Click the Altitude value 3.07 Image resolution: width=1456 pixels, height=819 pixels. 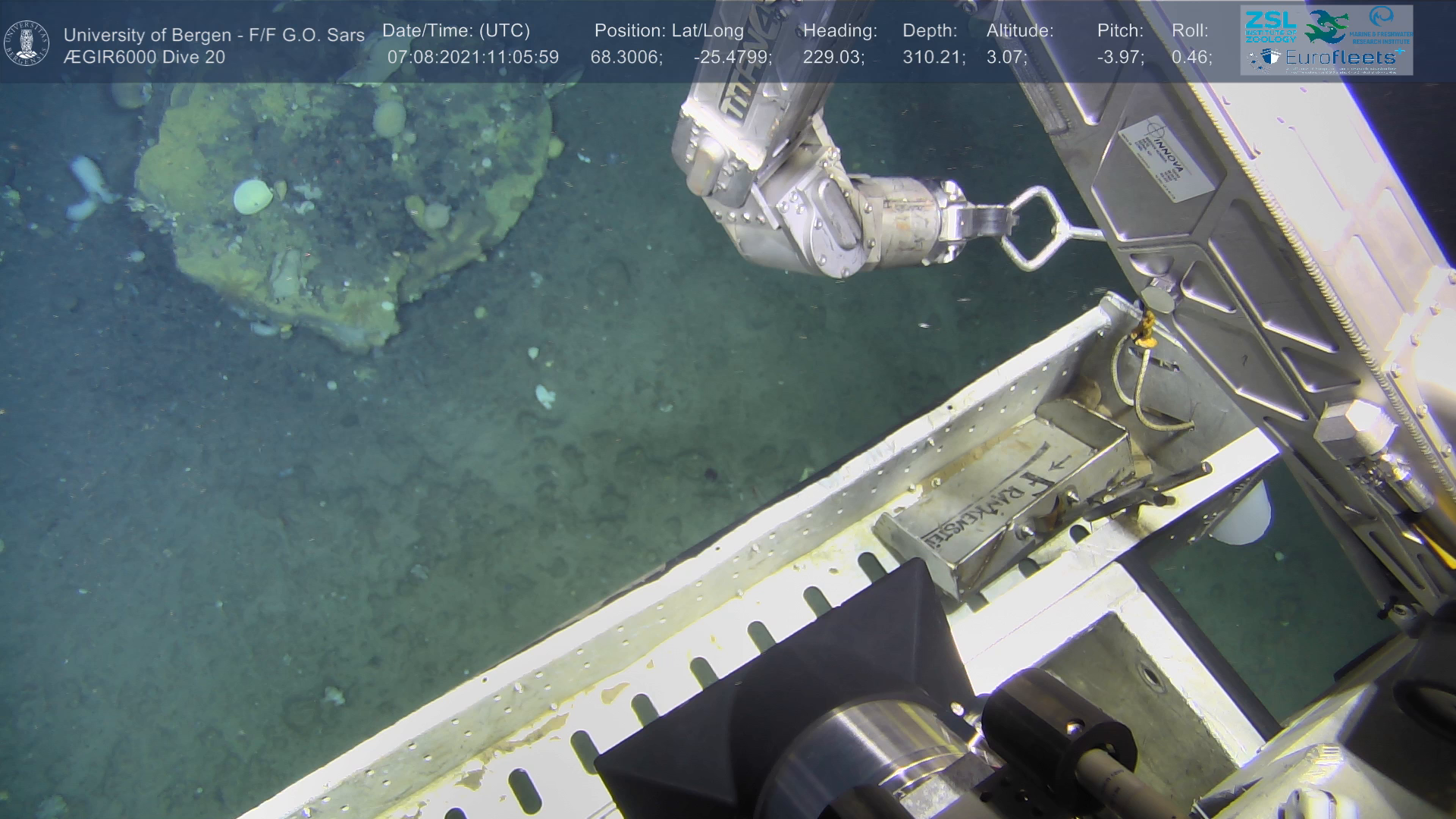point(1006,58)
